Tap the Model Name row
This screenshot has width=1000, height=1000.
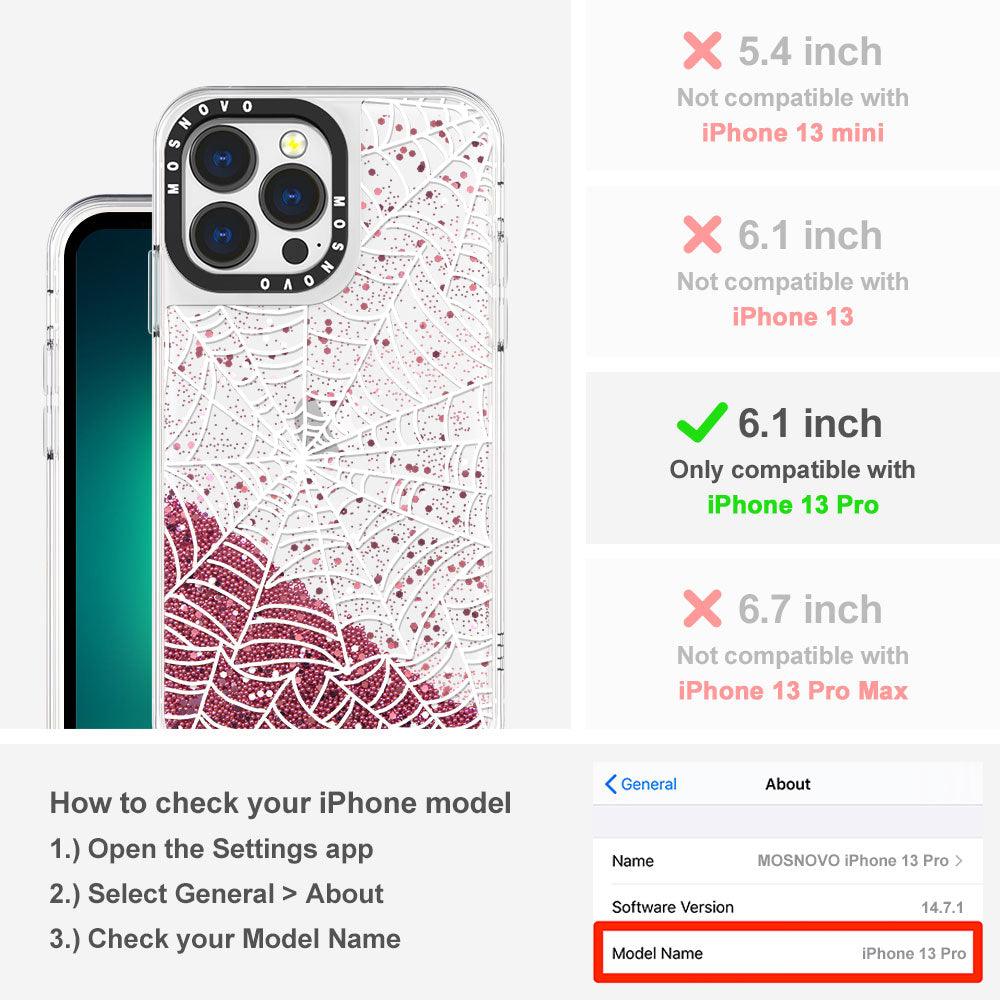point(788,953)
